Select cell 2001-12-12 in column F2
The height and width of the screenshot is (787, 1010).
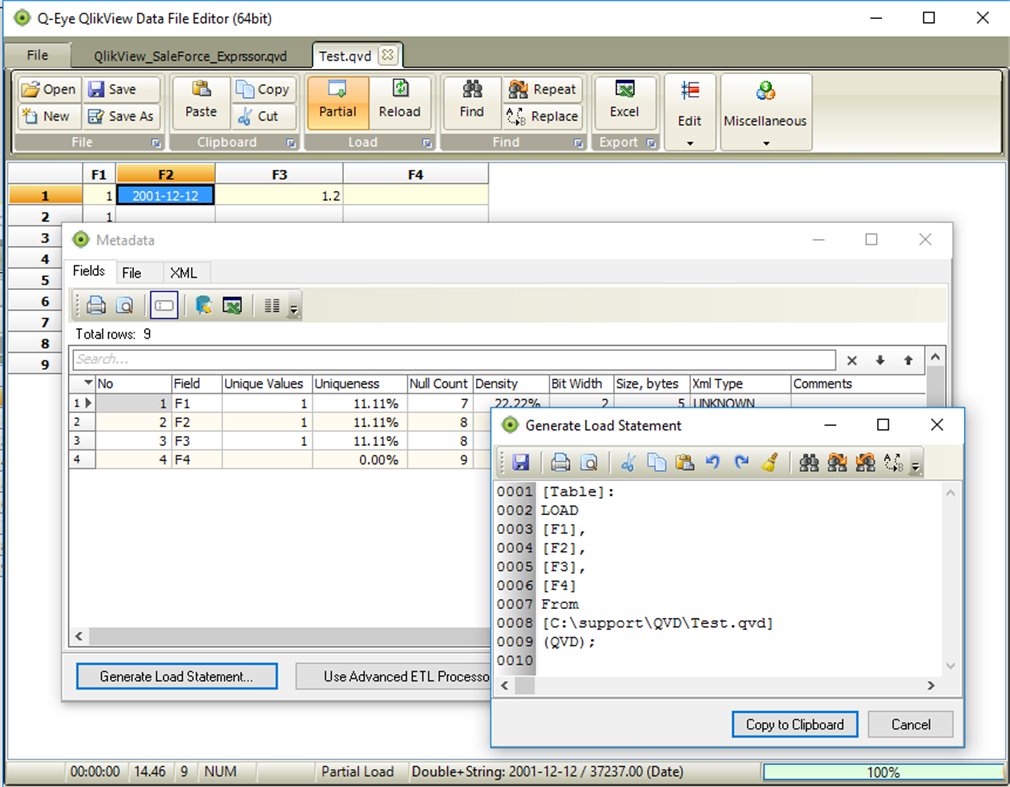pyautogui.click(x=165, y=196)
